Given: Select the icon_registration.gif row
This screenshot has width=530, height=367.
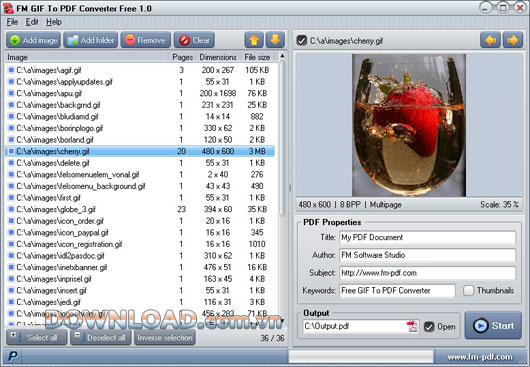Looking at the screenshot, I should pos(140,244).
